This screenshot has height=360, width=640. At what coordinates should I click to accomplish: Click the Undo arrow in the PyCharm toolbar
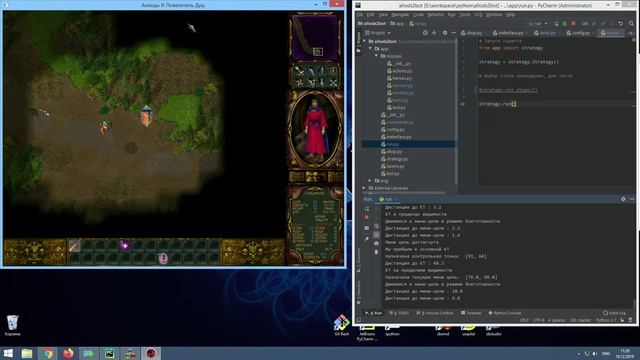coord(620,24)
